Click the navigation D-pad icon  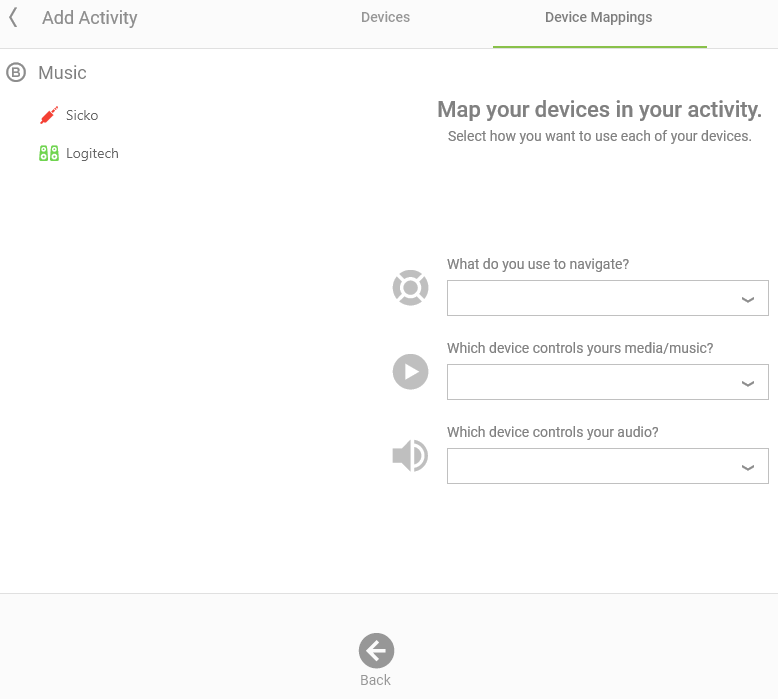pos(410,288)
